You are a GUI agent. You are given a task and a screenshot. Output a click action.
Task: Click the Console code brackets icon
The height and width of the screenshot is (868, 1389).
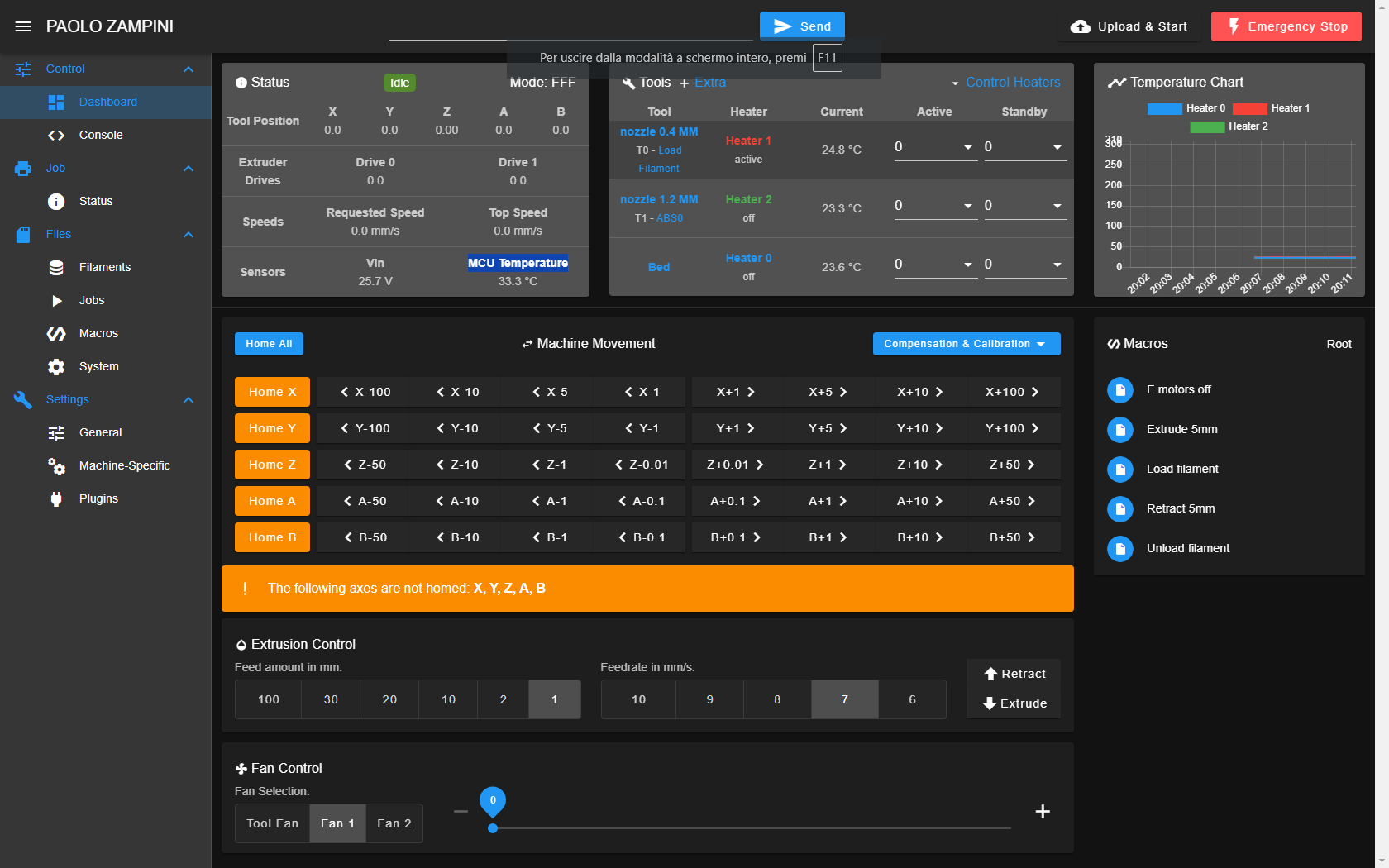[x=56, y=136]
